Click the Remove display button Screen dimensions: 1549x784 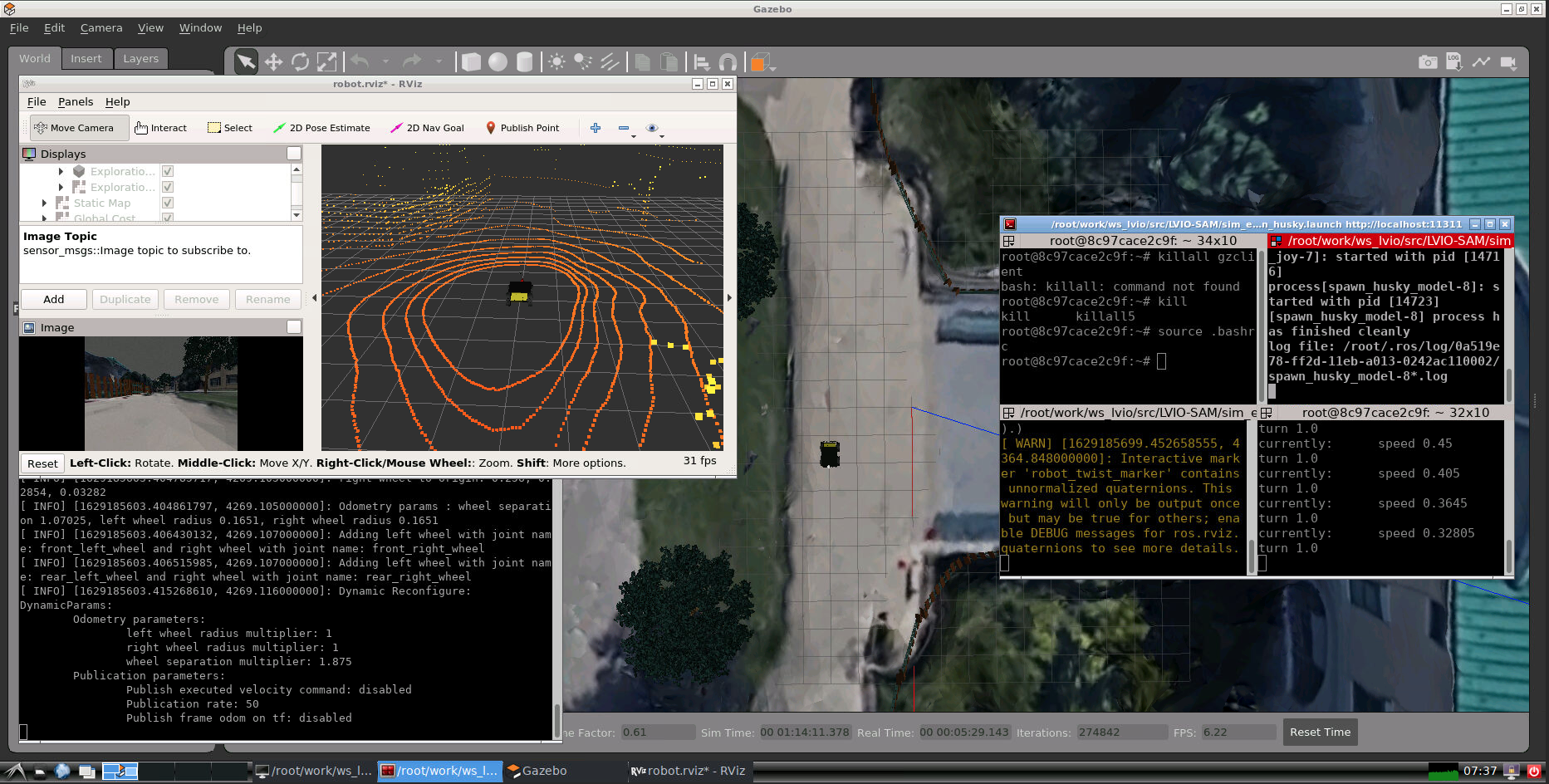tap(197, 299)
